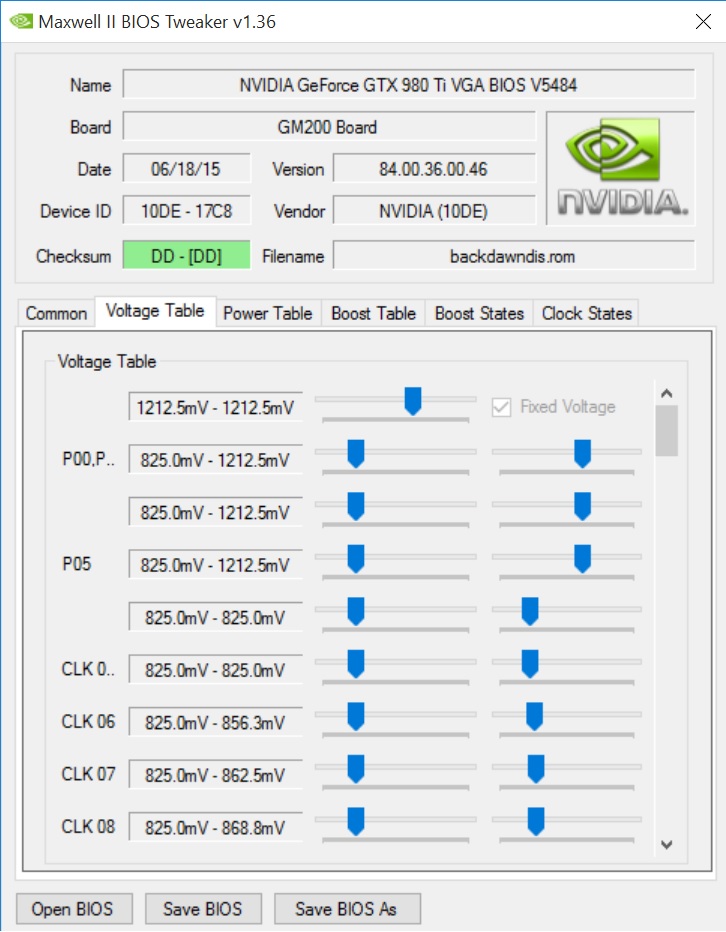
Task: Click the Checksum label text
Action: 73,256
